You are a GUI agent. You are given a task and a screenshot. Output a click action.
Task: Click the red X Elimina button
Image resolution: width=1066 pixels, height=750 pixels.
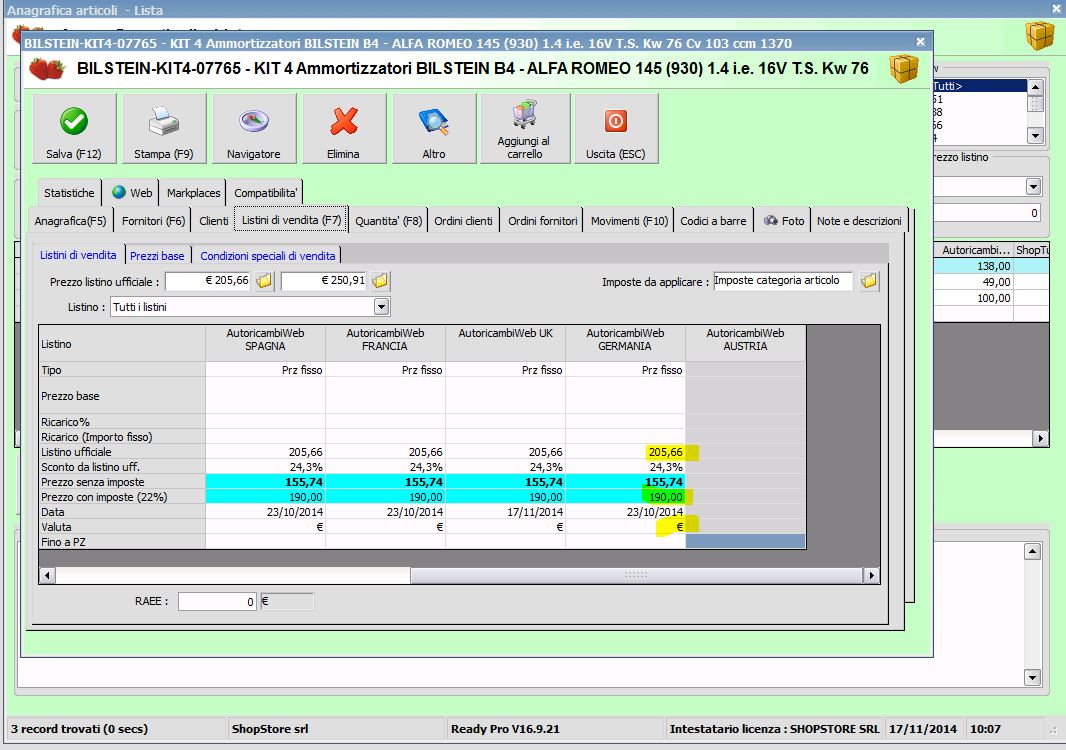point(343,129)
